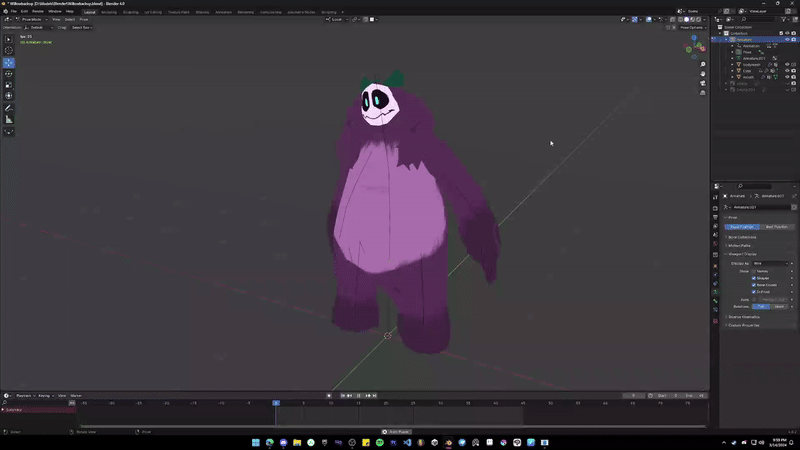Expand the Custom Properties panel
Viewport: 800px width, 450px height.
[743, 325]
